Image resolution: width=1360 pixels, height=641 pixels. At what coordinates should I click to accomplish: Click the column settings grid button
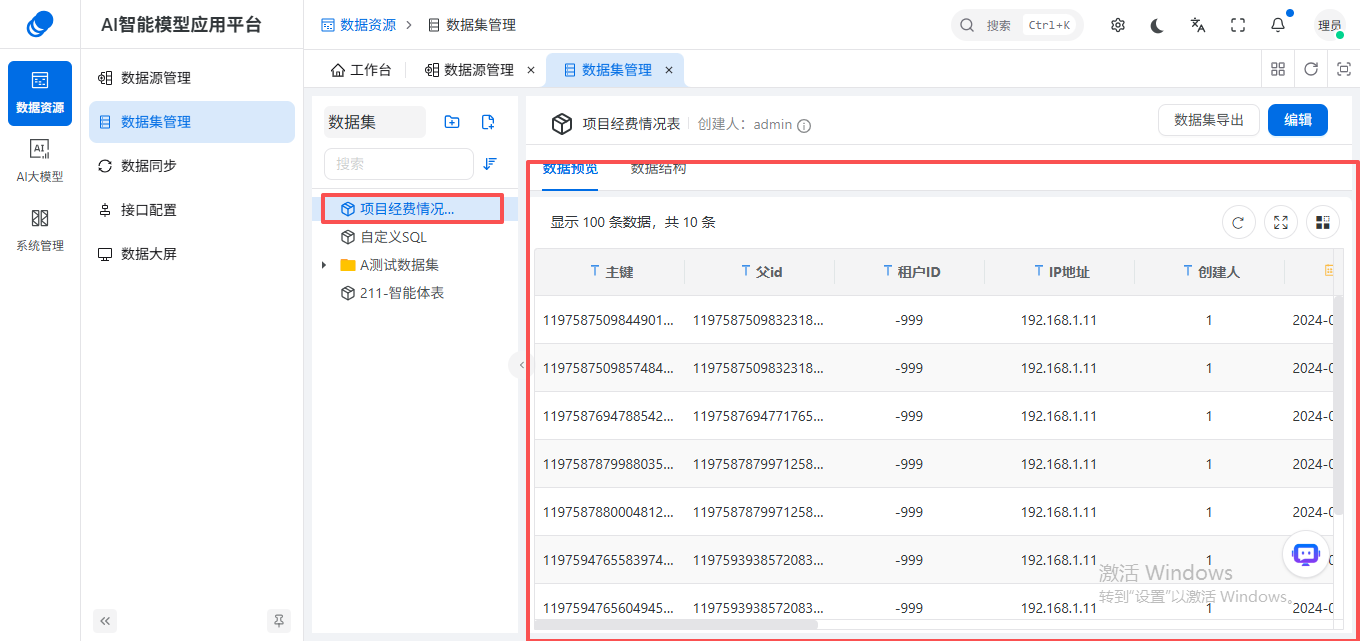click(1323, 222)
